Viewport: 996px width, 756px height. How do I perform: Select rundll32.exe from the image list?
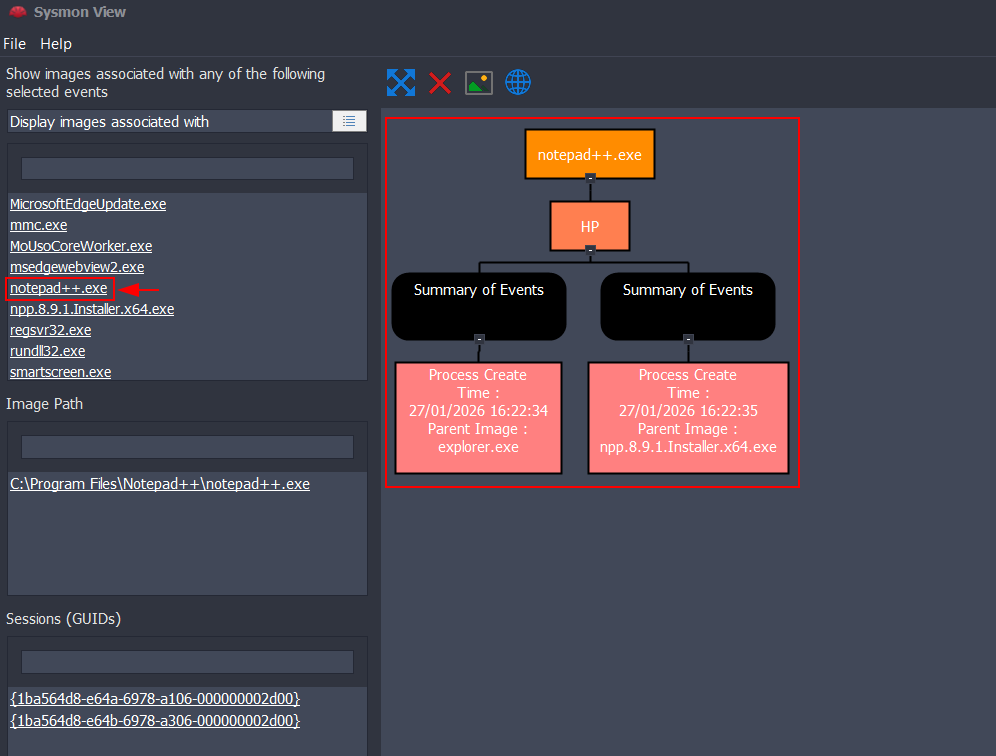(47, 351)
